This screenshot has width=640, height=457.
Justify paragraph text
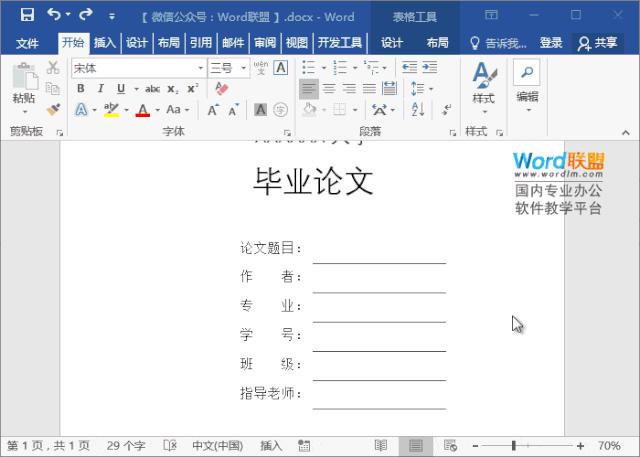coord(369,89)
